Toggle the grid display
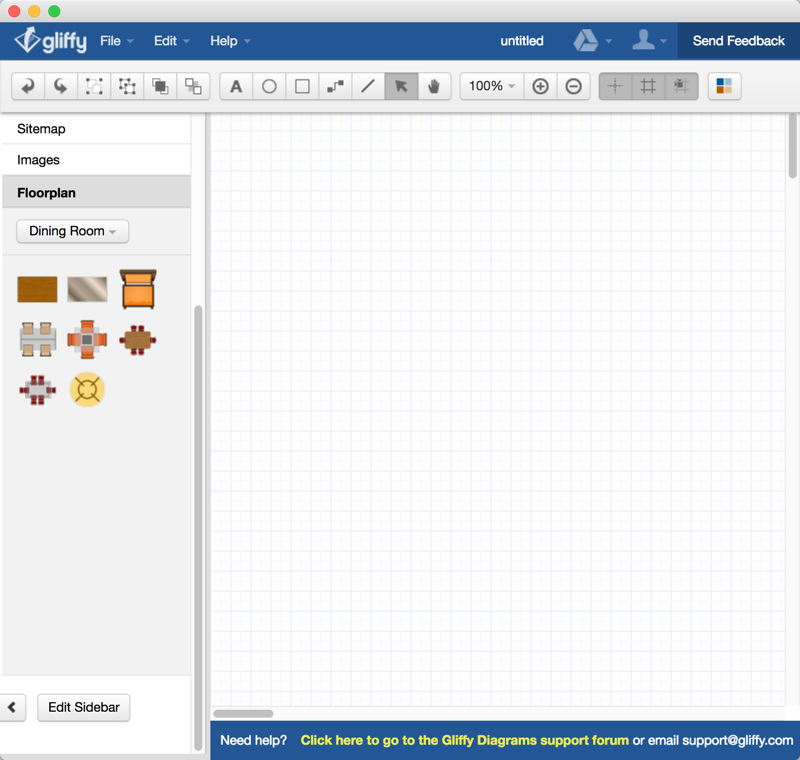Viewport: 800px width, 760px height. 648,86
